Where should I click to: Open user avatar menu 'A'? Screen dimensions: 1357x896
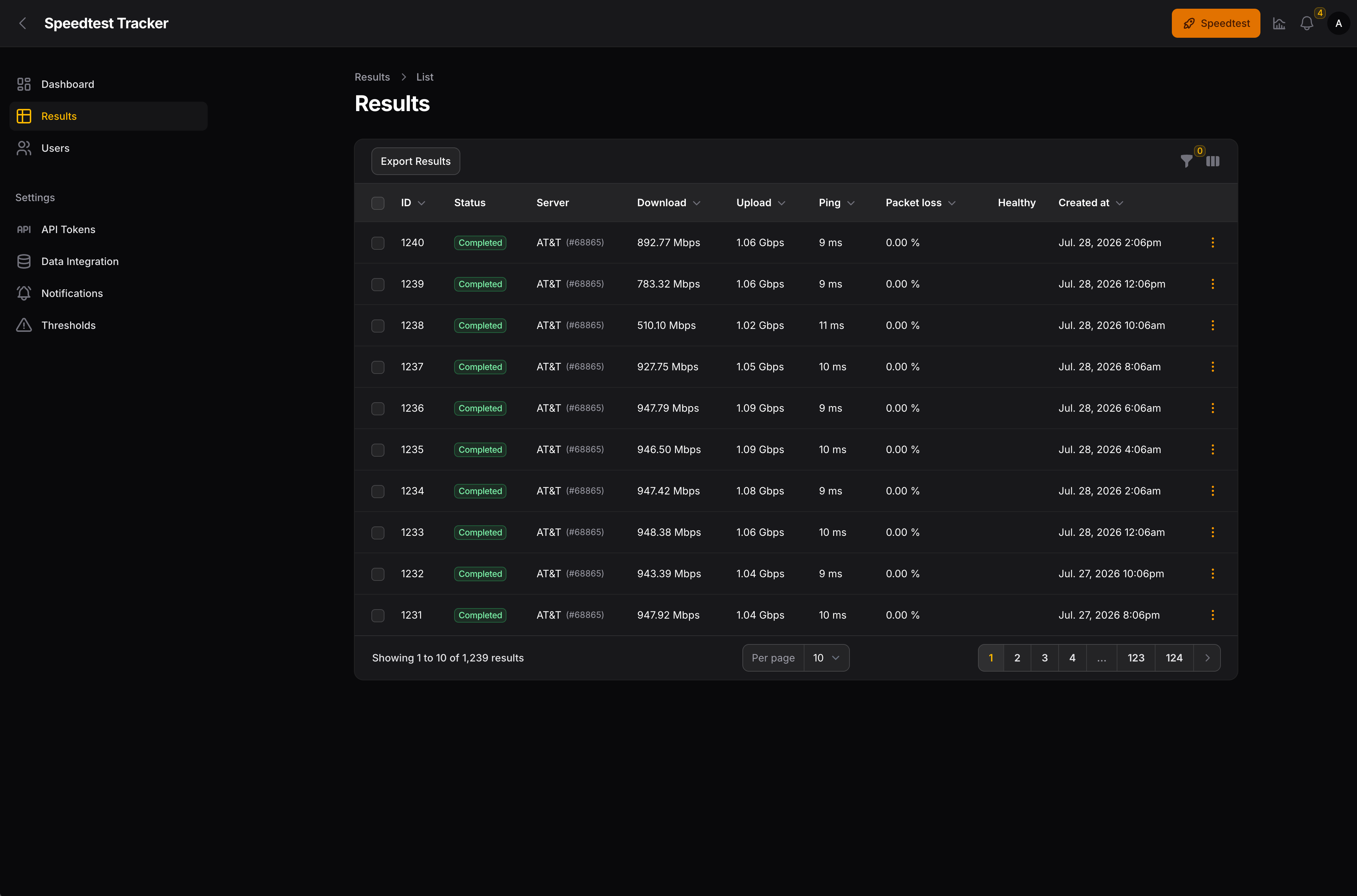click(x=1338, y=24)
